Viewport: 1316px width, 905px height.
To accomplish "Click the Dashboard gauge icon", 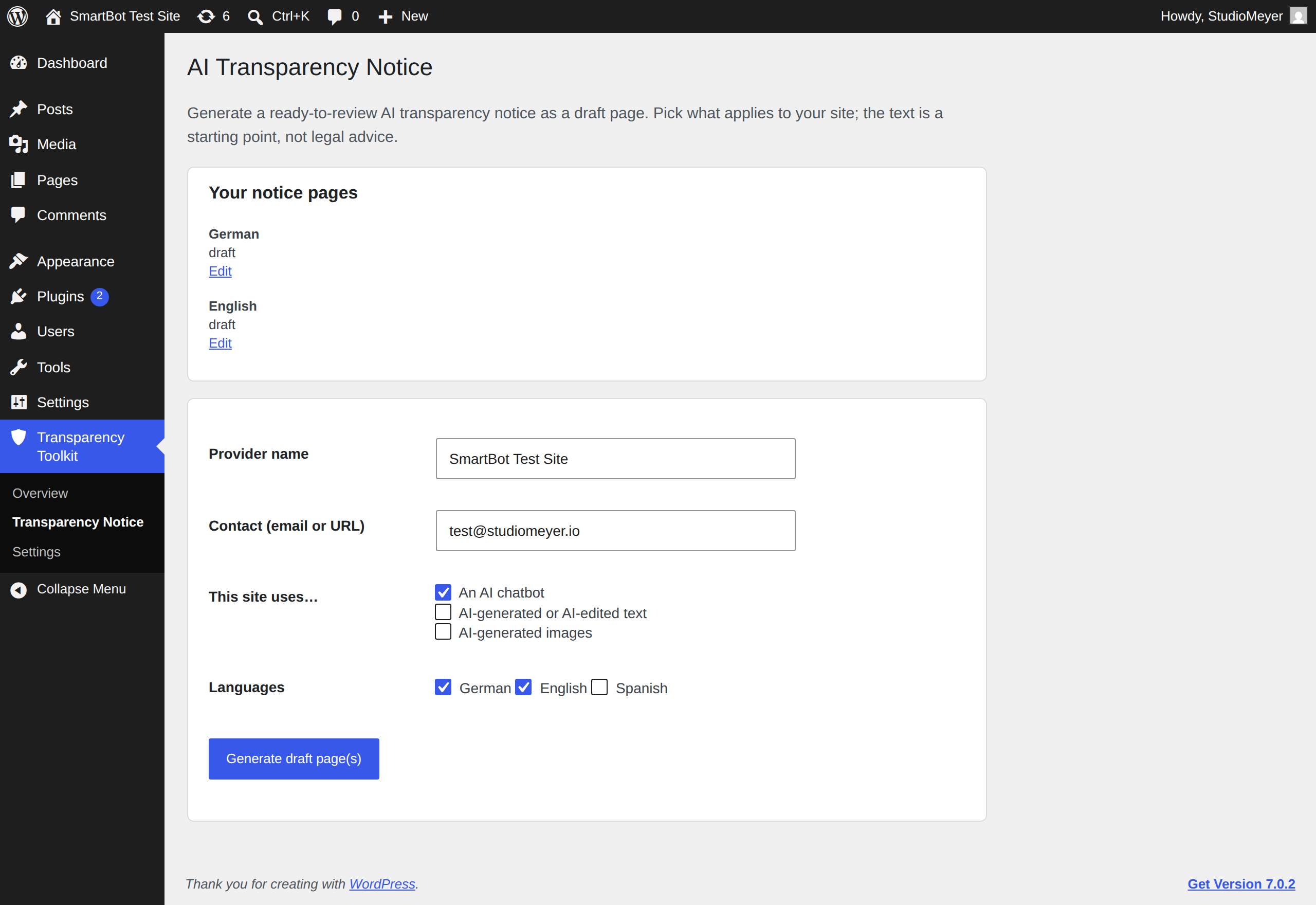I will coord(19,63).
